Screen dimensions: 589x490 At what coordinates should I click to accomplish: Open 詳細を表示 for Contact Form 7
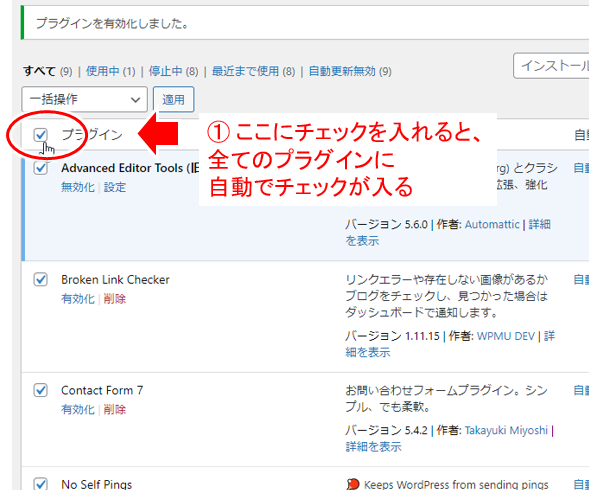(x=373, y=446)
